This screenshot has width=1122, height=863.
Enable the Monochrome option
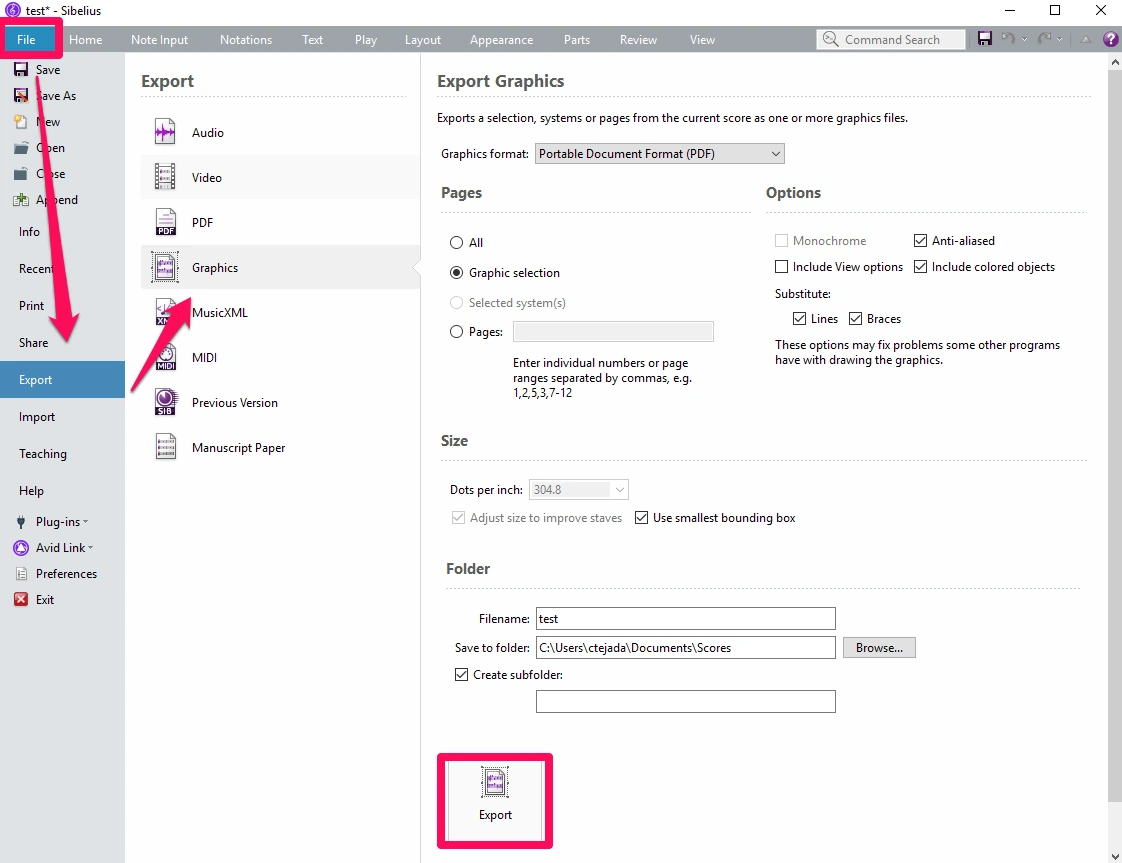click(x=781, y=240)
